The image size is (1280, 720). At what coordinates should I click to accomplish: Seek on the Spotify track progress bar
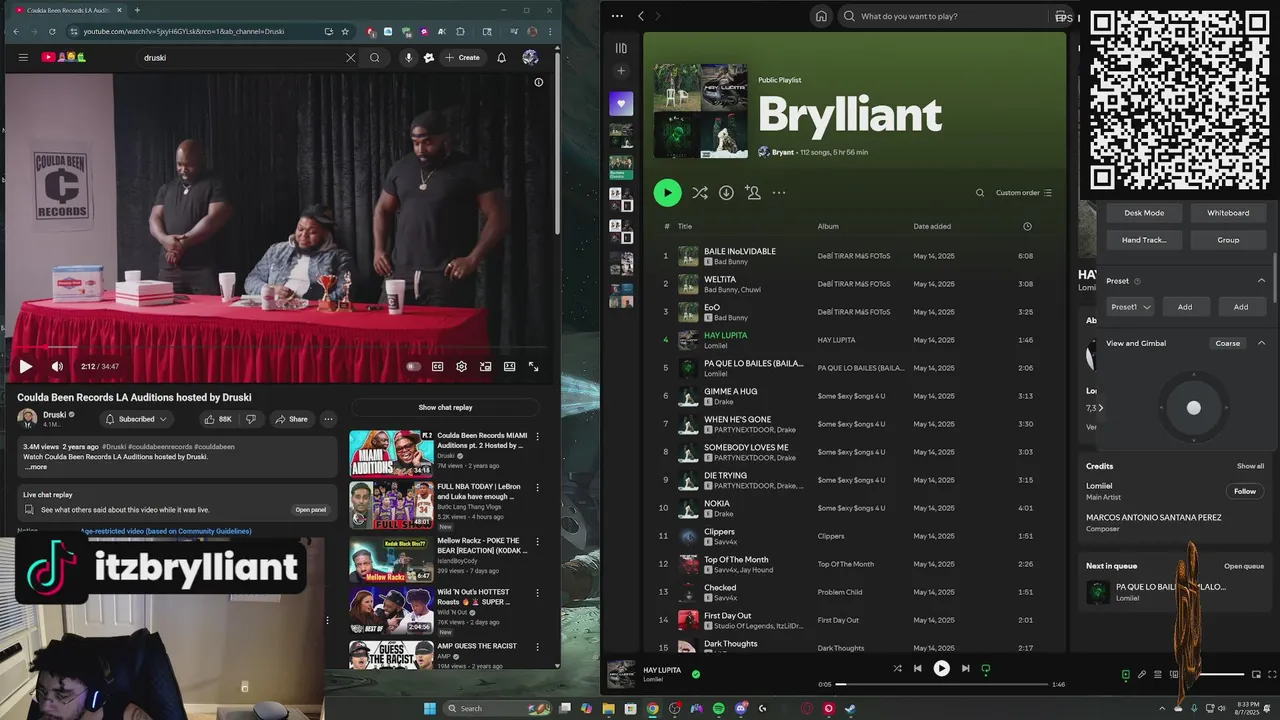pos(941,684)
